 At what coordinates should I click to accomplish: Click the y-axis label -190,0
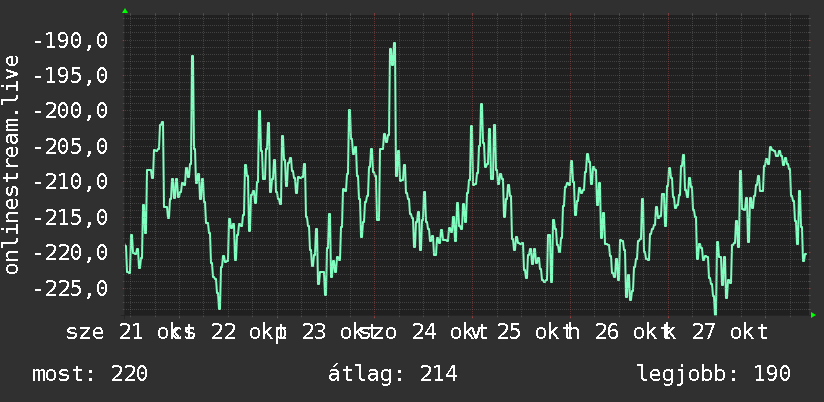(x=70, y=40)
